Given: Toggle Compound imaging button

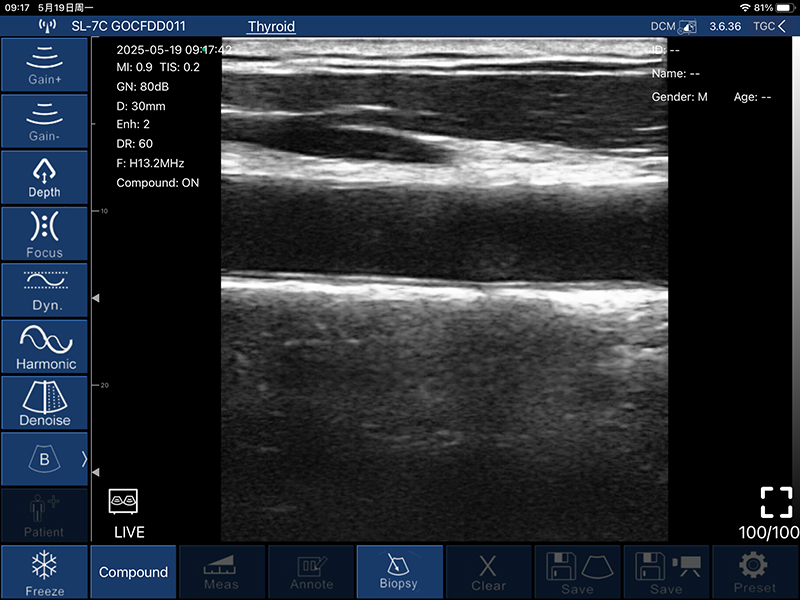Looking at the screenshot, I should coord(133,572).
